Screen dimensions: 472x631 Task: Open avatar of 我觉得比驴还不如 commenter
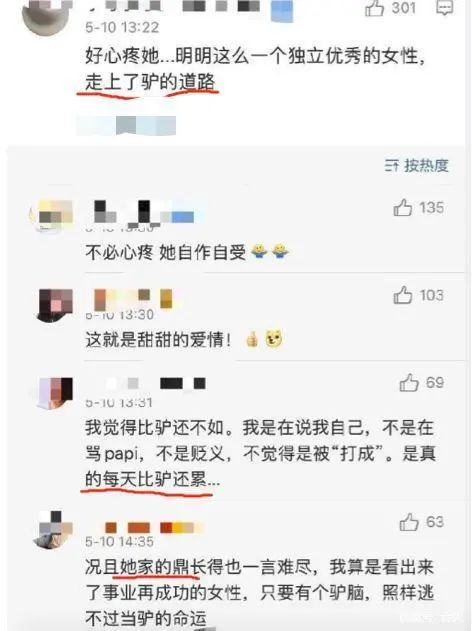click(x=55, y=393)
